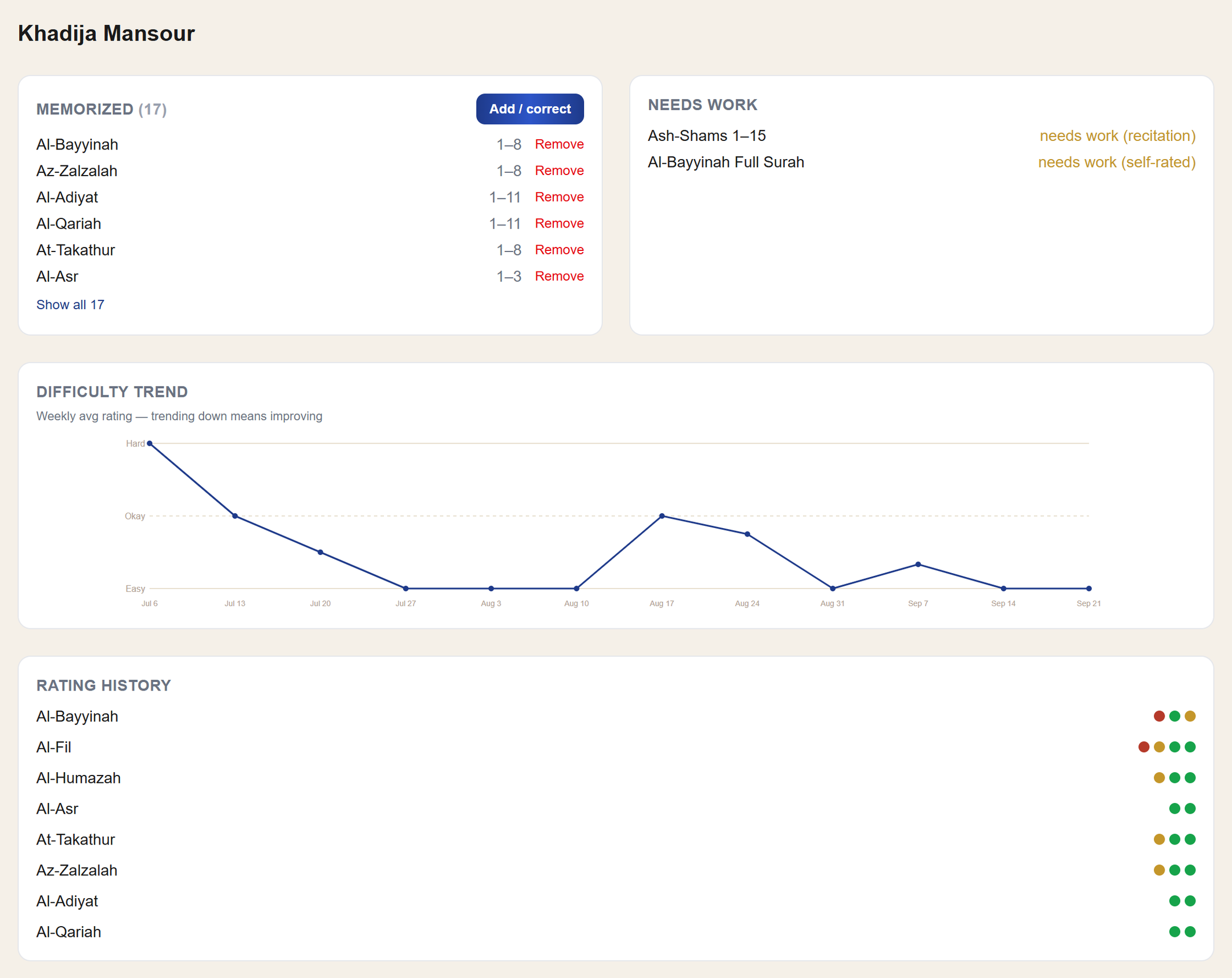Remove Al-Adiyat from memorized list
1232x978 pixels.
[x=559, y=197]
